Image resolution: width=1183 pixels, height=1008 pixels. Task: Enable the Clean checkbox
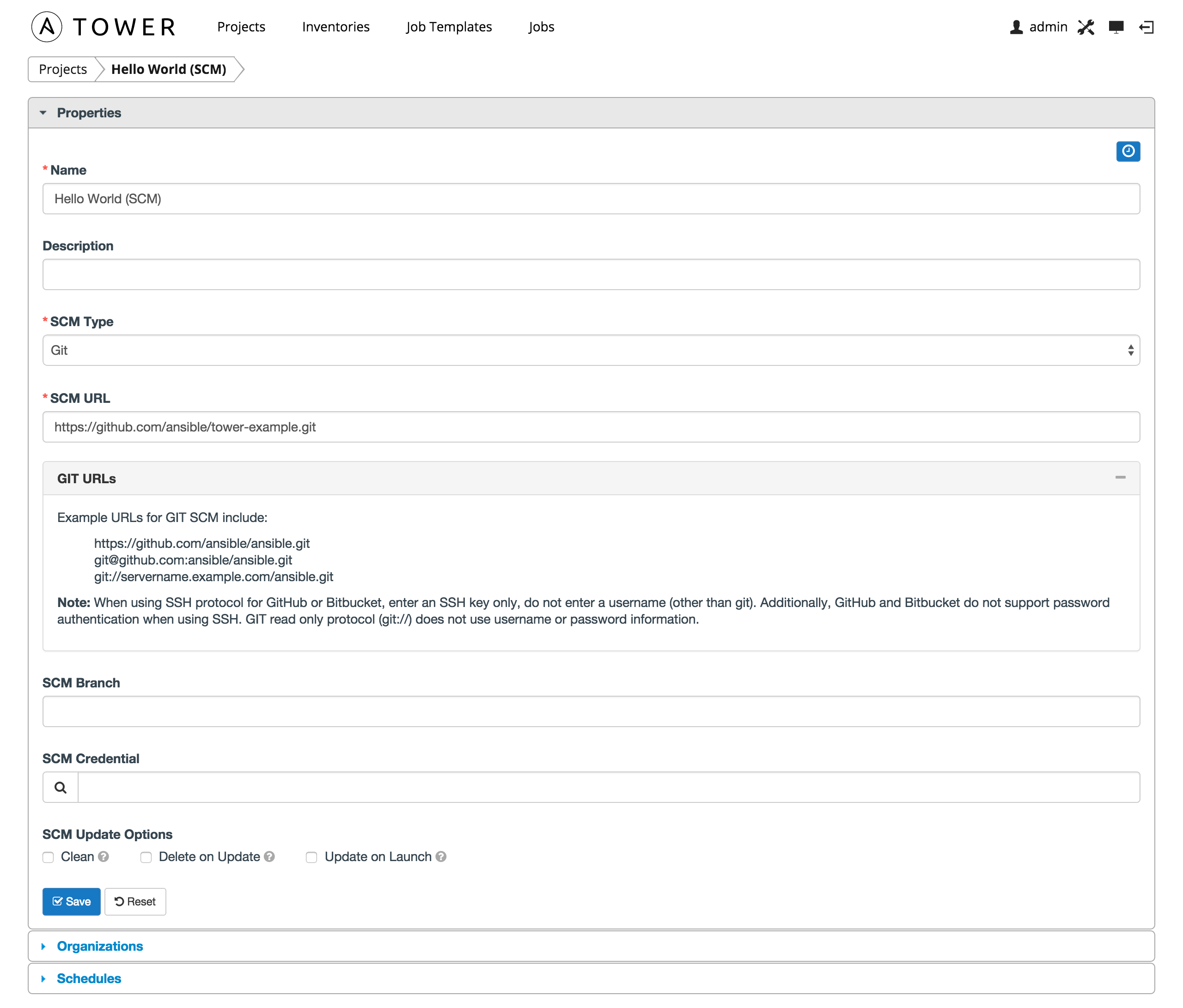pyautogui.click(x=49, y=857)
